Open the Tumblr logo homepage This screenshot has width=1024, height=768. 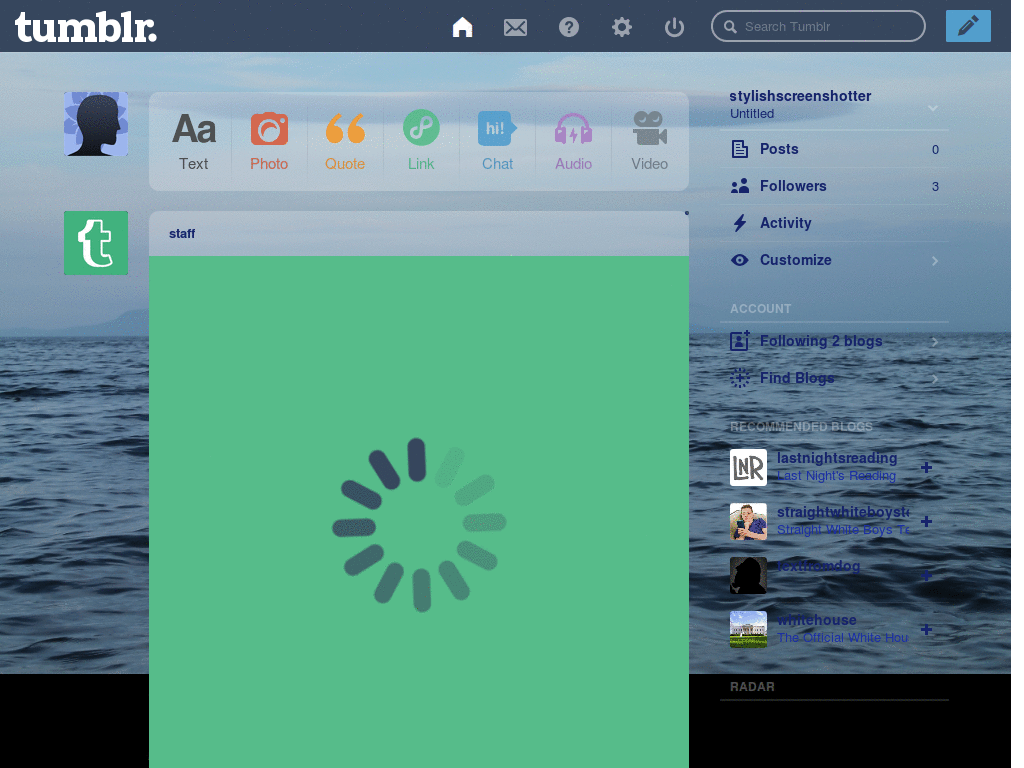point(86,27)
